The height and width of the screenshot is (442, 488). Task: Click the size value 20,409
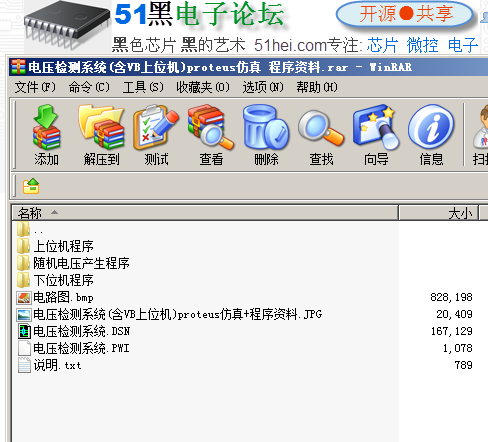pos(454,314)
